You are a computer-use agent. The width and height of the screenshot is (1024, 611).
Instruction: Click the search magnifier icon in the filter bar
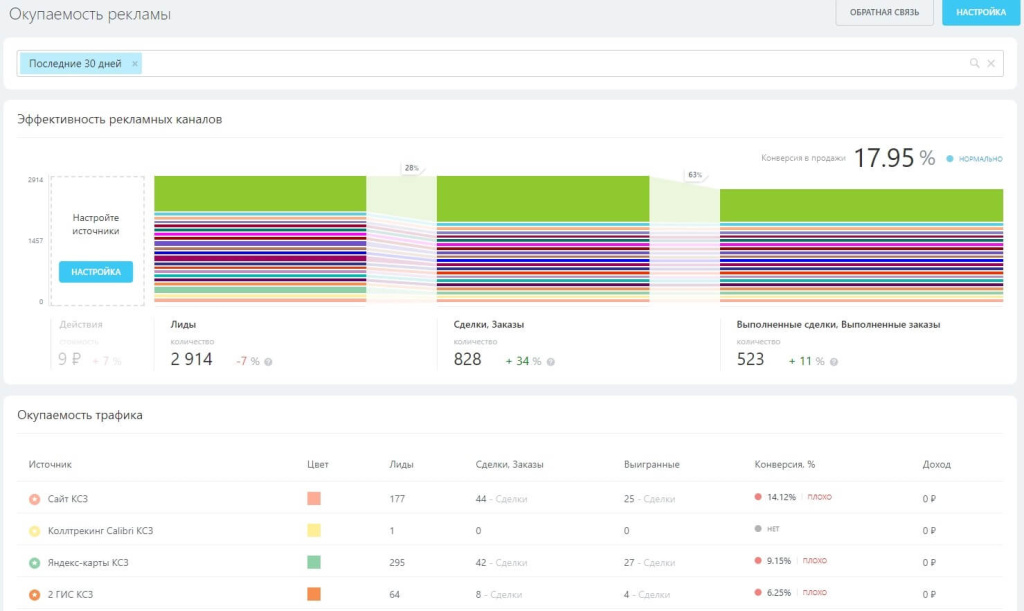[x=974, y=64]
